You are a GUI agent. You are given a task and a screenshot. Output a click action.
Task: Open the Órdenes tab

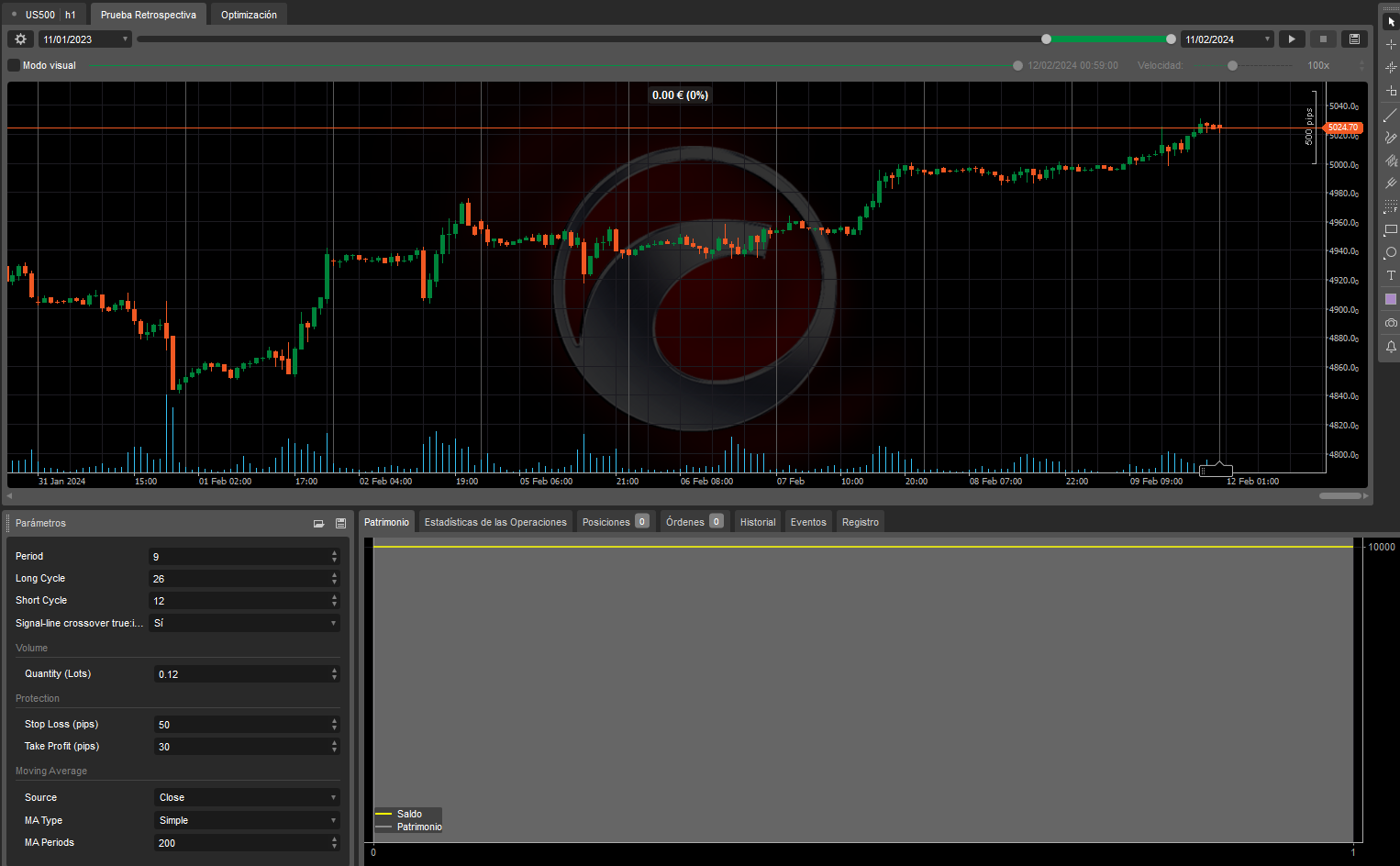(x=694, y=522)
